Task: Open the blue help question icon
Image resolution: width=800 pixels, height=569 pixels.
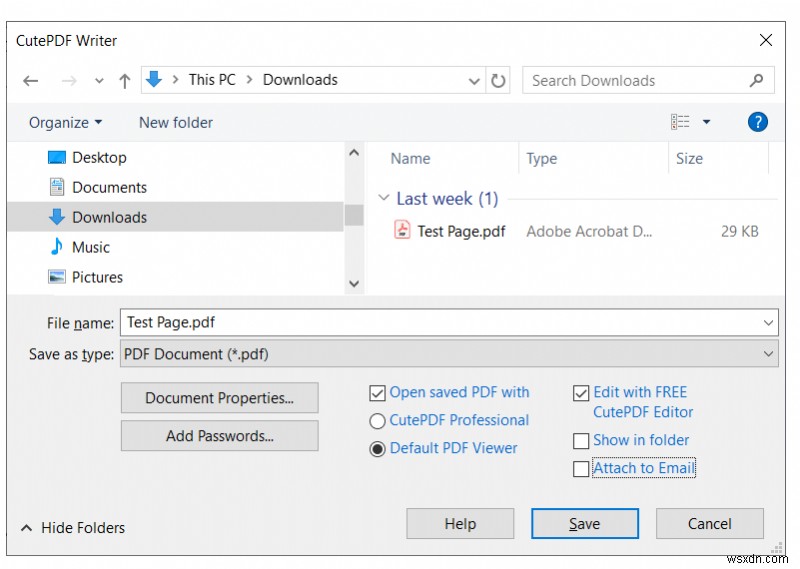Action: (758, 122)
